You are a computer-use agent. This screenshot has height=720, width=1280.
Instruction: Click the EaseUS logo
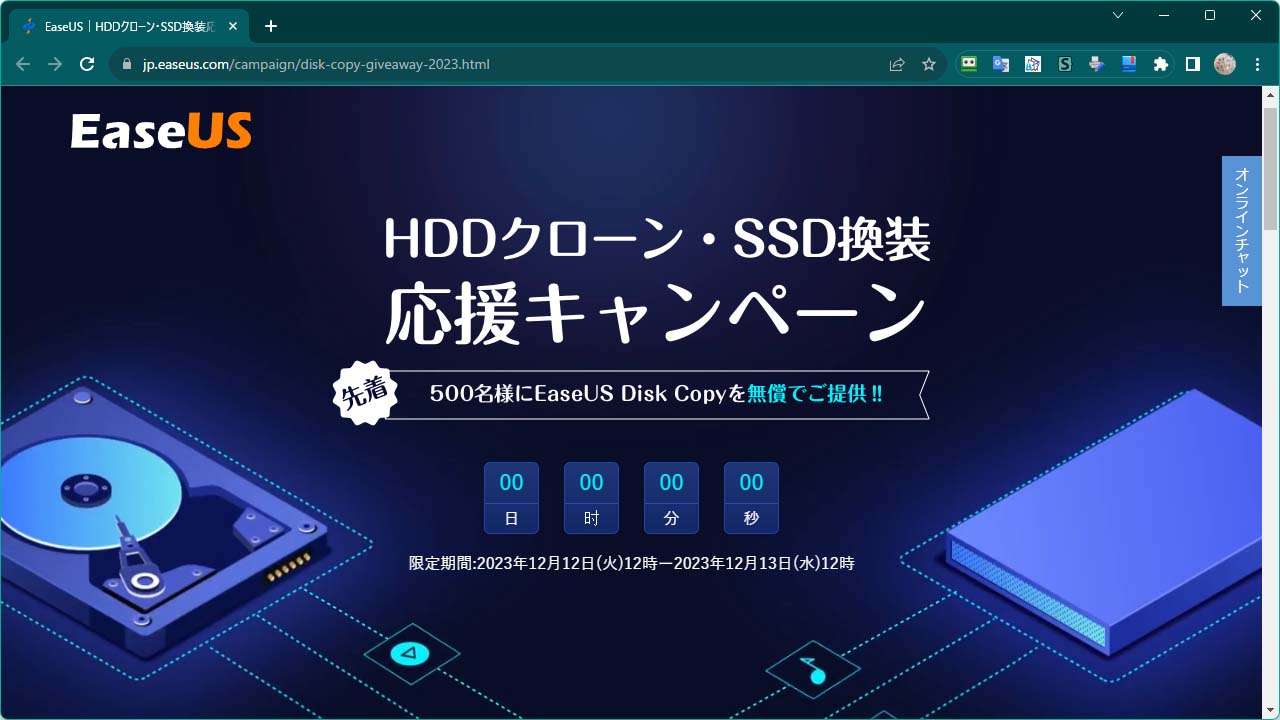(161, 129)
